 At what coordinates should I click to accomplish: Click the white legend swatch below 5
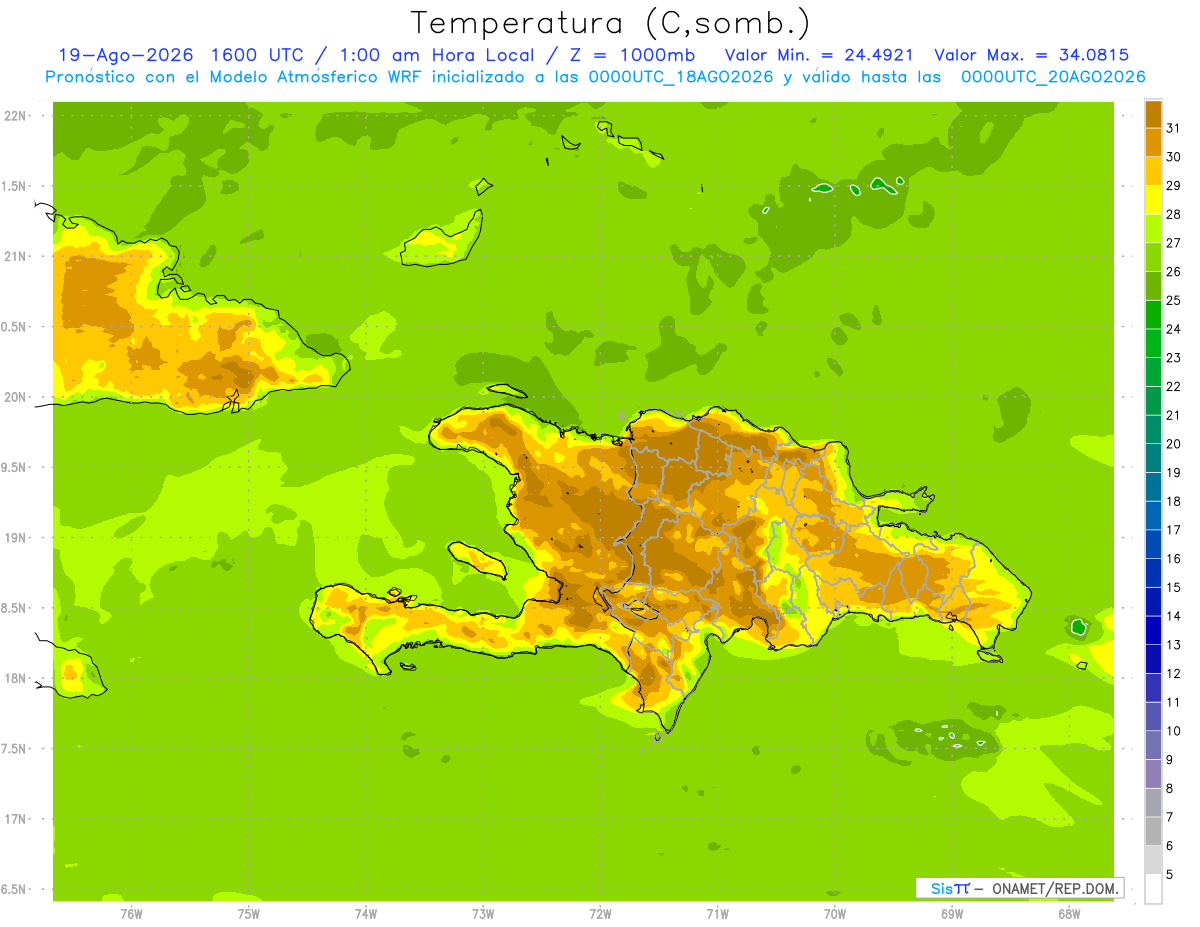(x=1153, y=889)
